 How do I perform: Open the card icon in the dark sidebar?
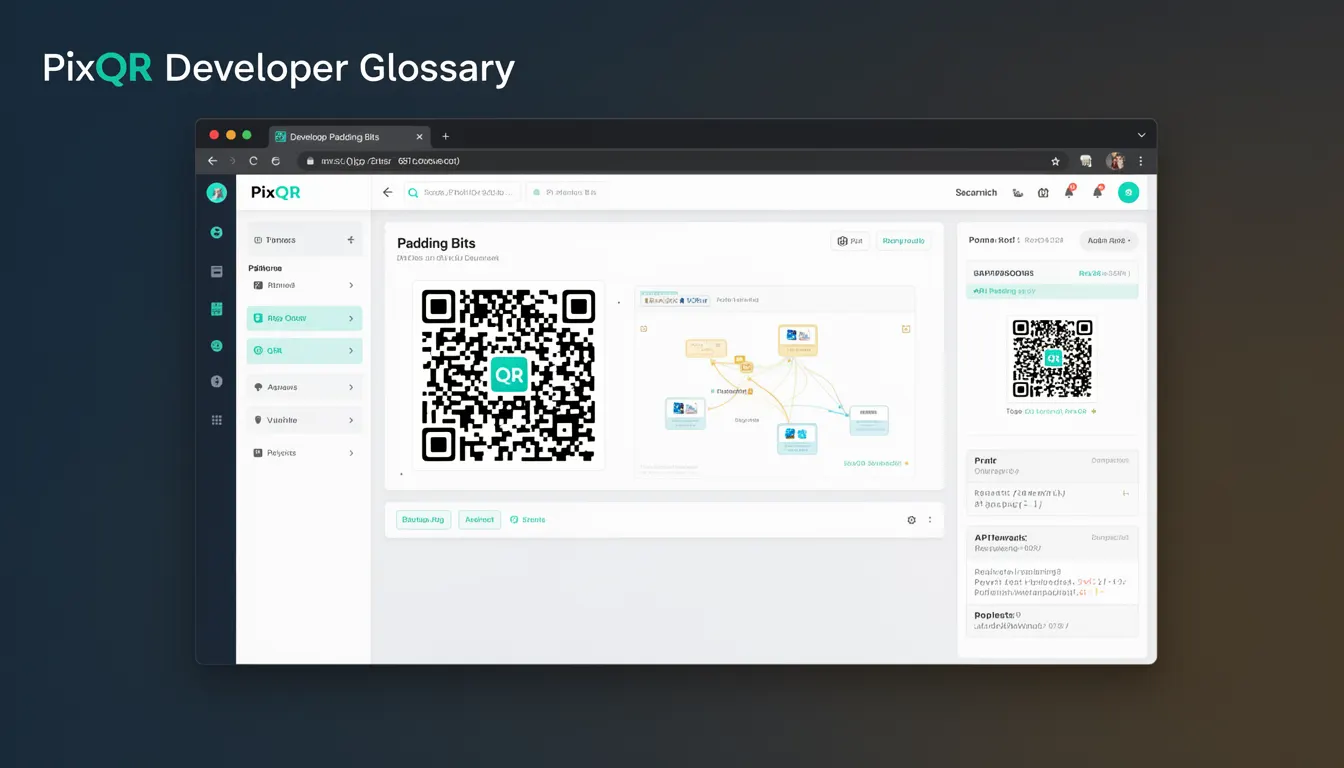click(216, 271)
